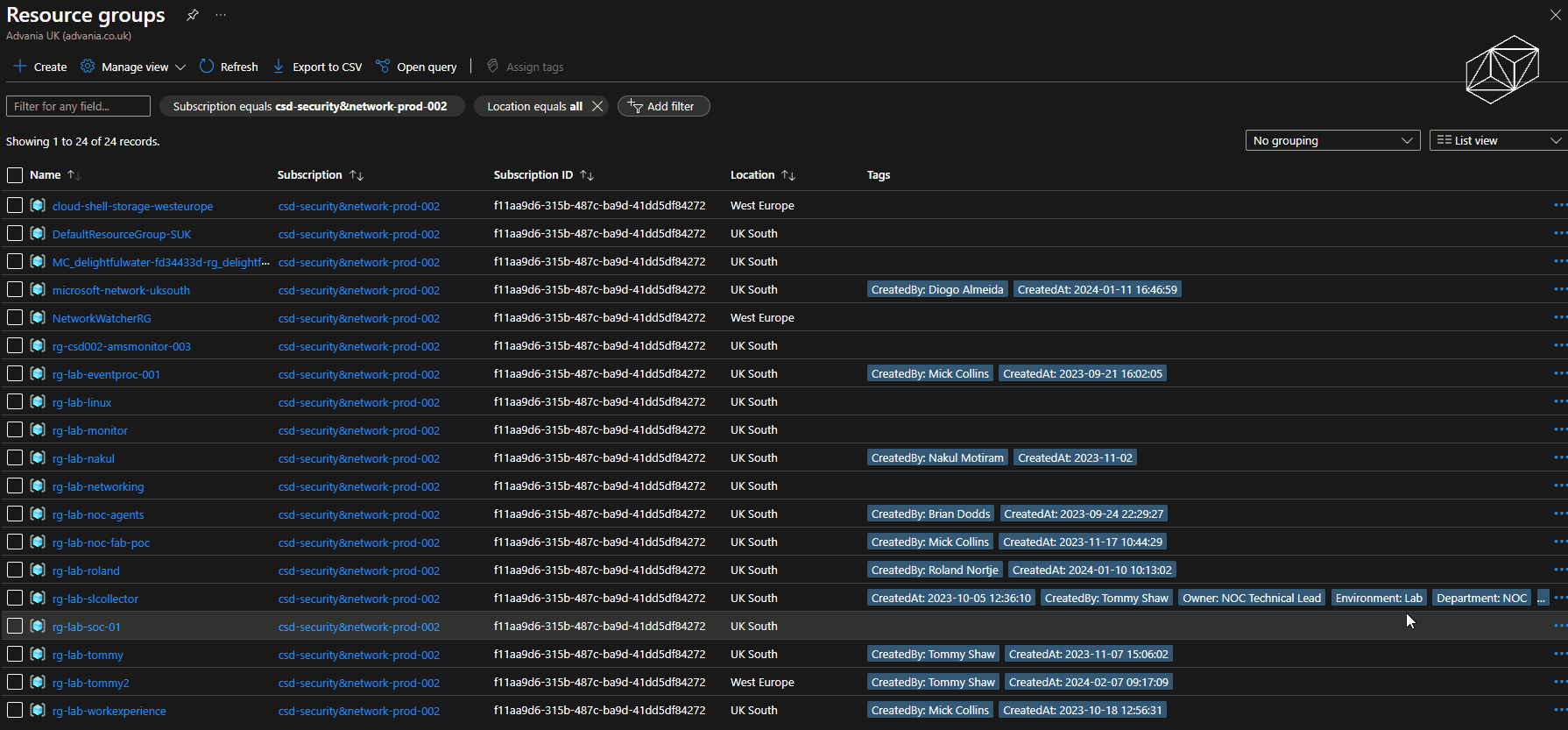Click the resource group icon for rg-lab-monitor
1568x730 pixels.
coord(38,429)
